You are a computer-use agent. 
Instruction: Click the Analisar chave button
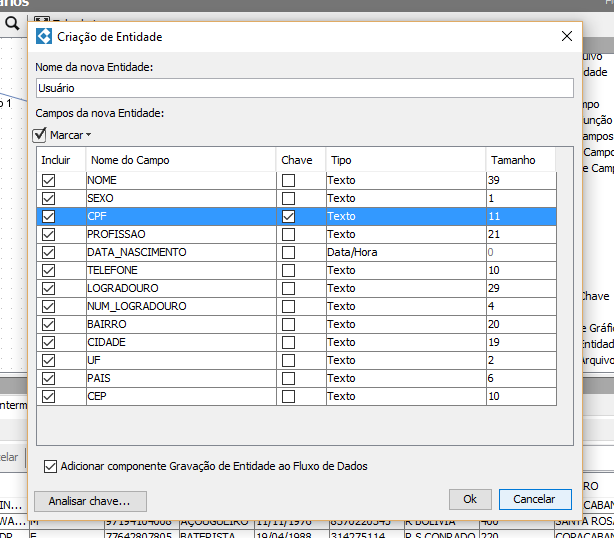point(90,499)
